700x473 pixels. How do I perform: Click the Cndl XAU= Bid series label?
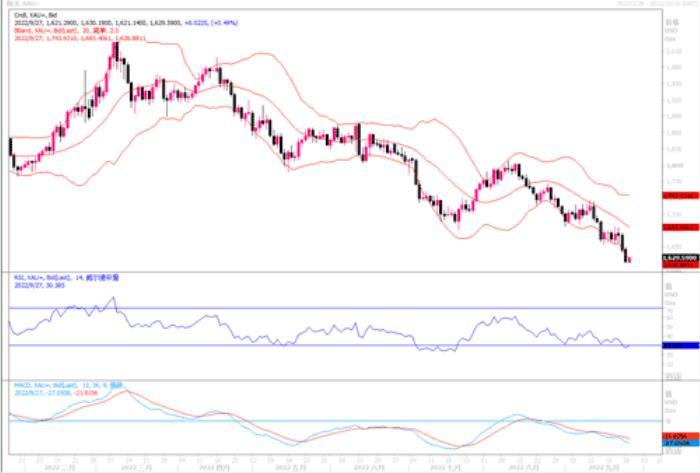(x=30, y=17)
